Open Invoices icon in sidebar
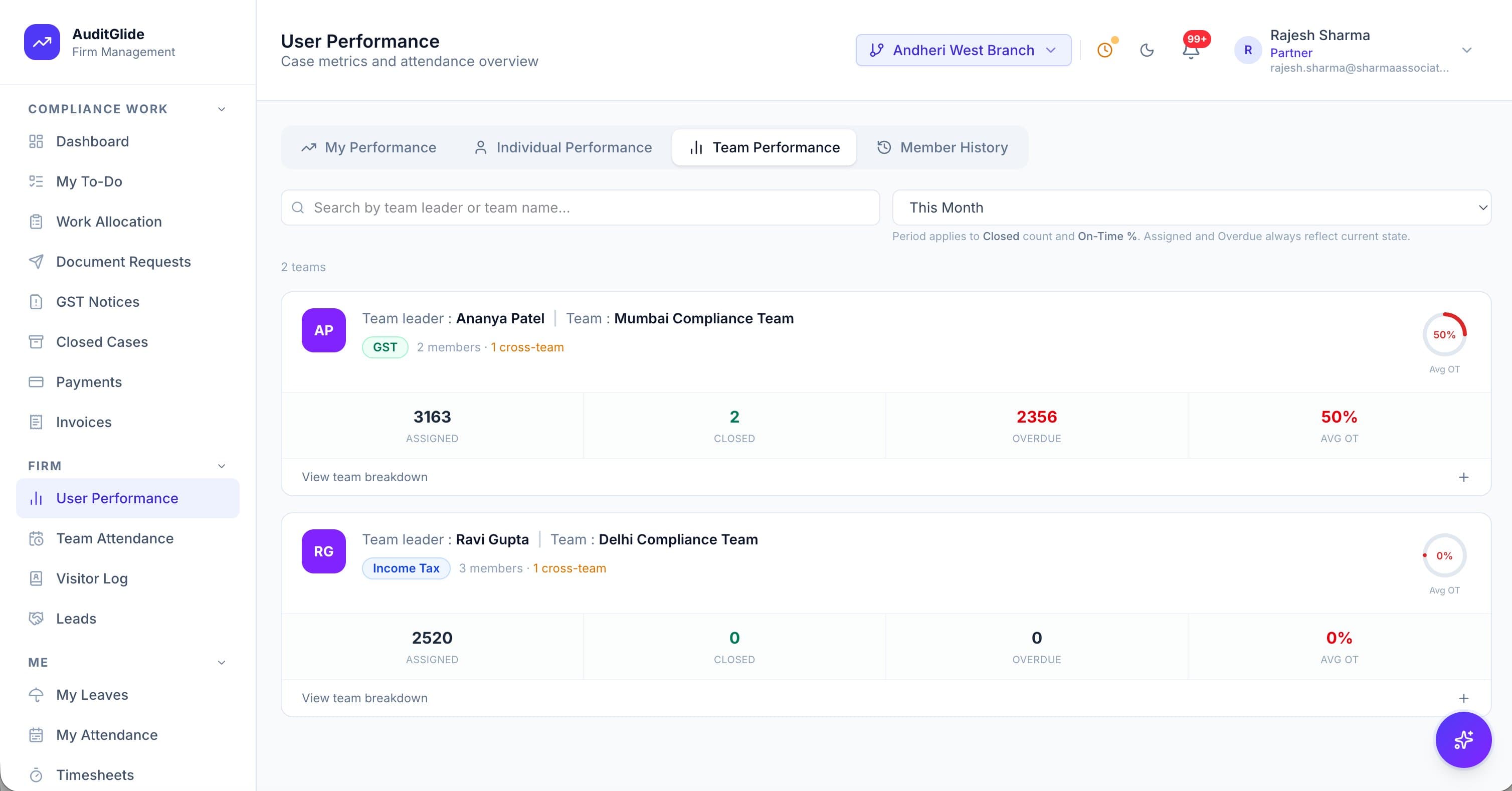This screenshot has width=1512, height=791. coord(36,422)
